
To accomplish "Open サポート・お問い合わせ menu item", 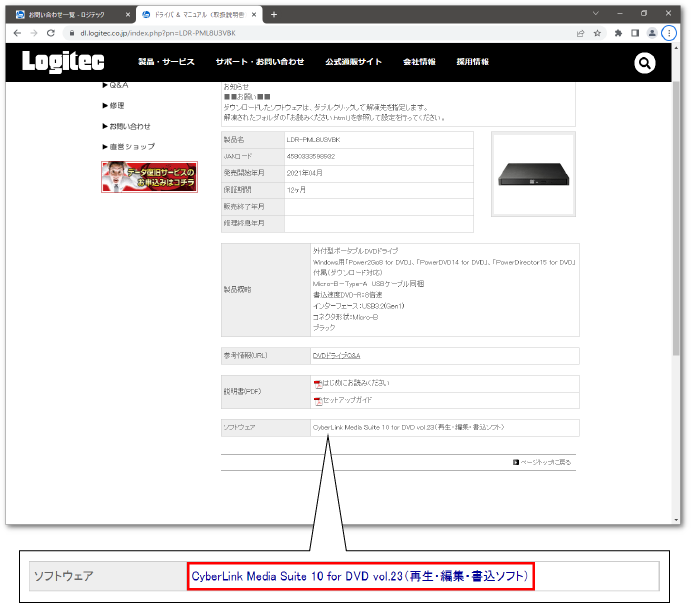I will click(x=259, y=62).
